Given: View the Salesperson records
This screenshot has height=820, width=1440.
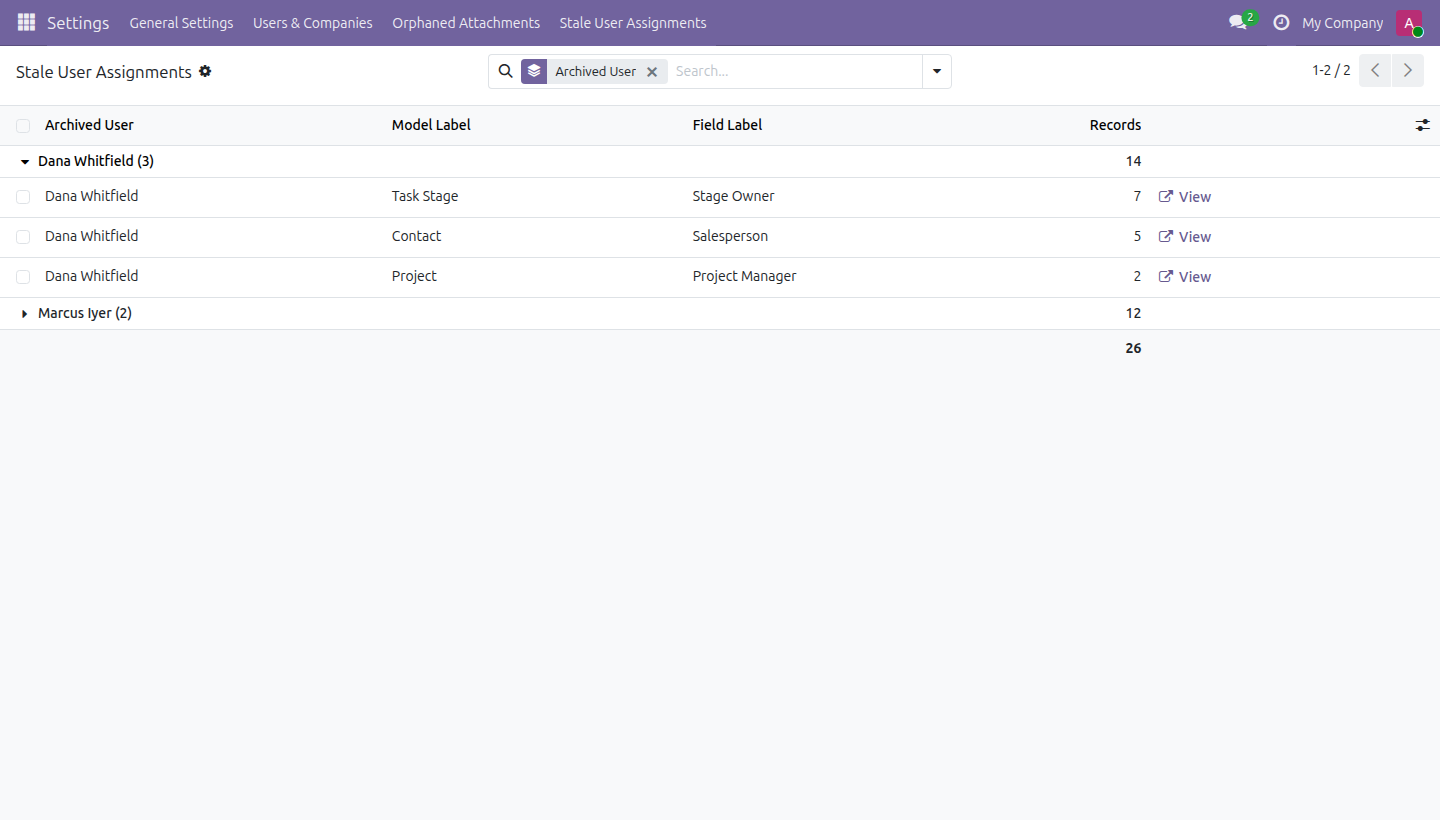Looking at the screenshot, I should (x=1185, y=237).
